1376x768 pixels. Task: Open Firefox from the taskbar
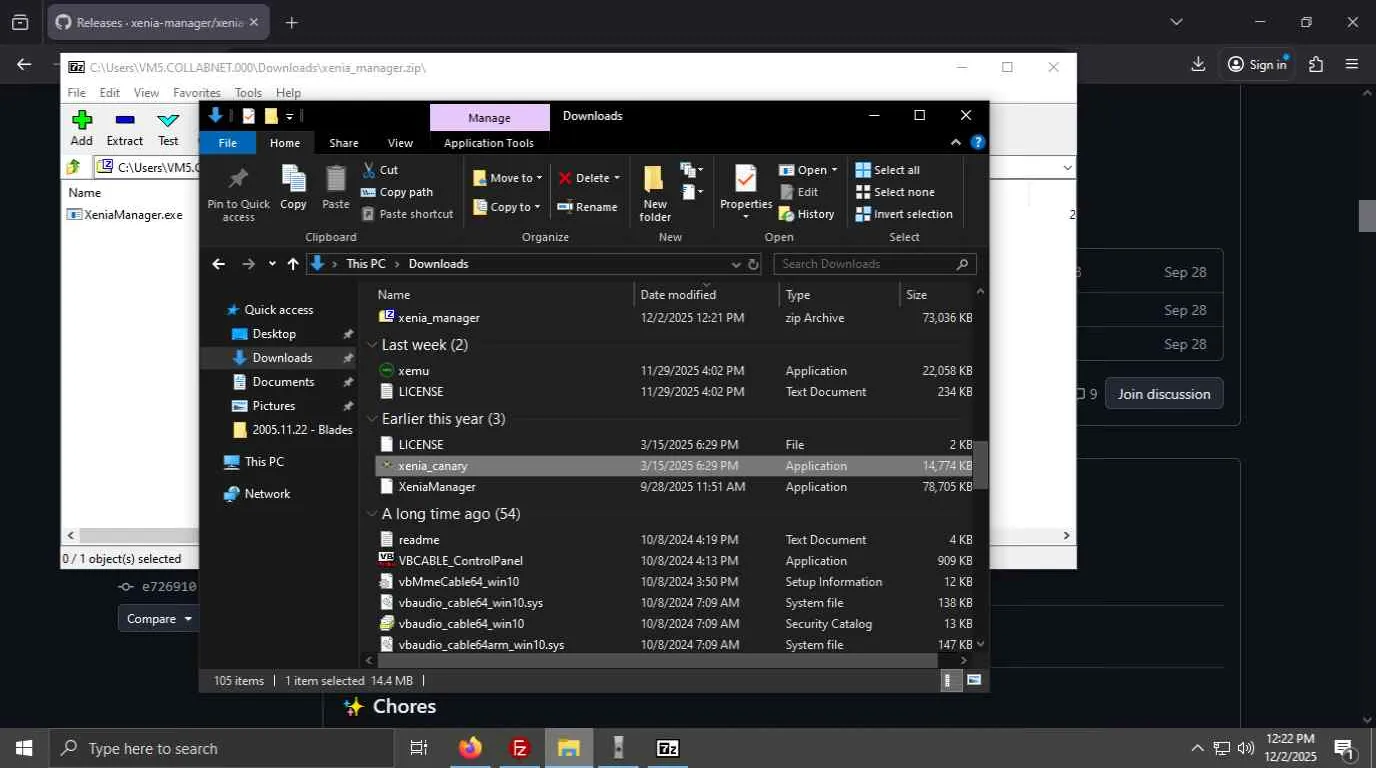pos(470,748)
